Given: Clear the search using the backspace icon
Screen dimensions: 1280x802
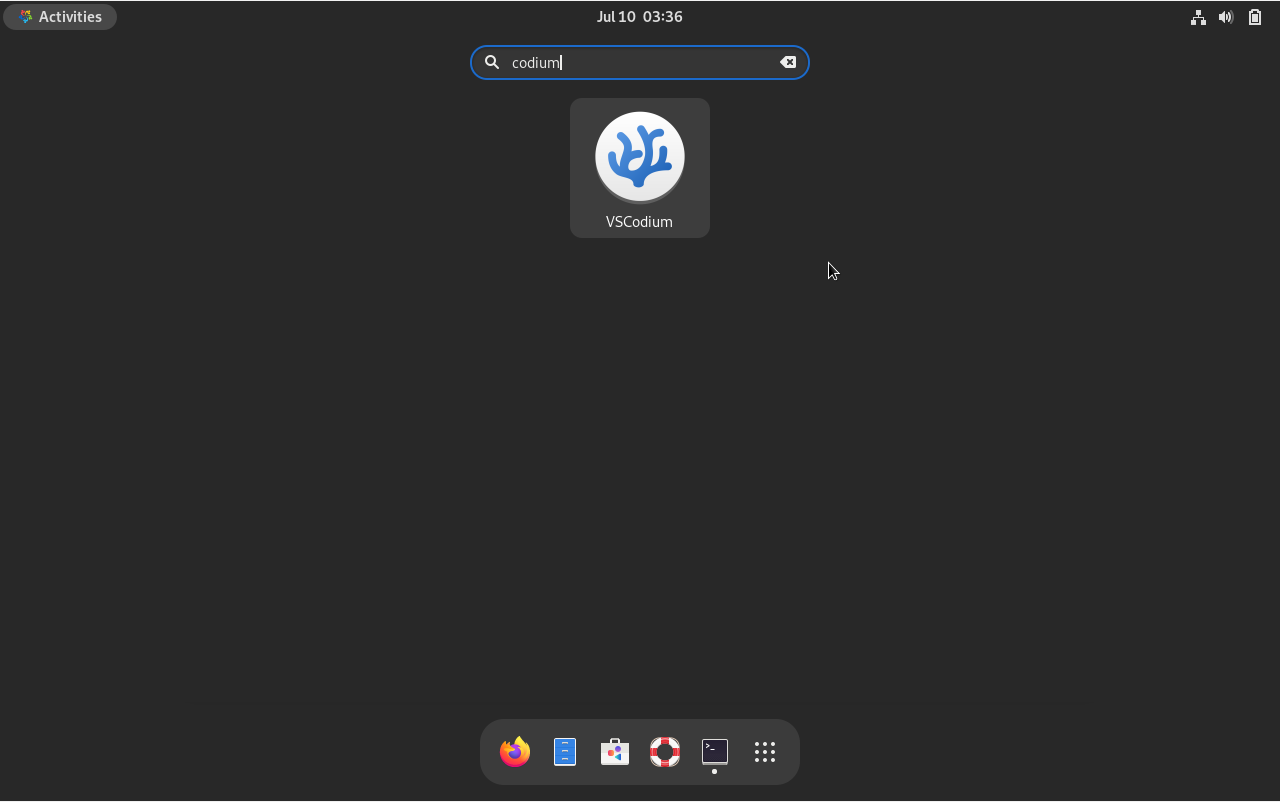Looking at the screenshot, I should 788,62.
